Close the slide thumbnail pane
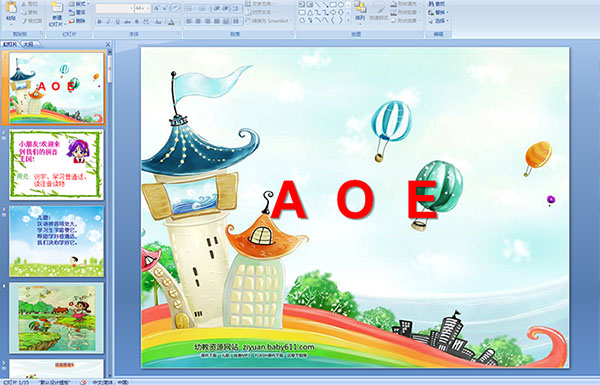Screen dimensions: 600x385 pyautogui.click(x=108, y=44)
